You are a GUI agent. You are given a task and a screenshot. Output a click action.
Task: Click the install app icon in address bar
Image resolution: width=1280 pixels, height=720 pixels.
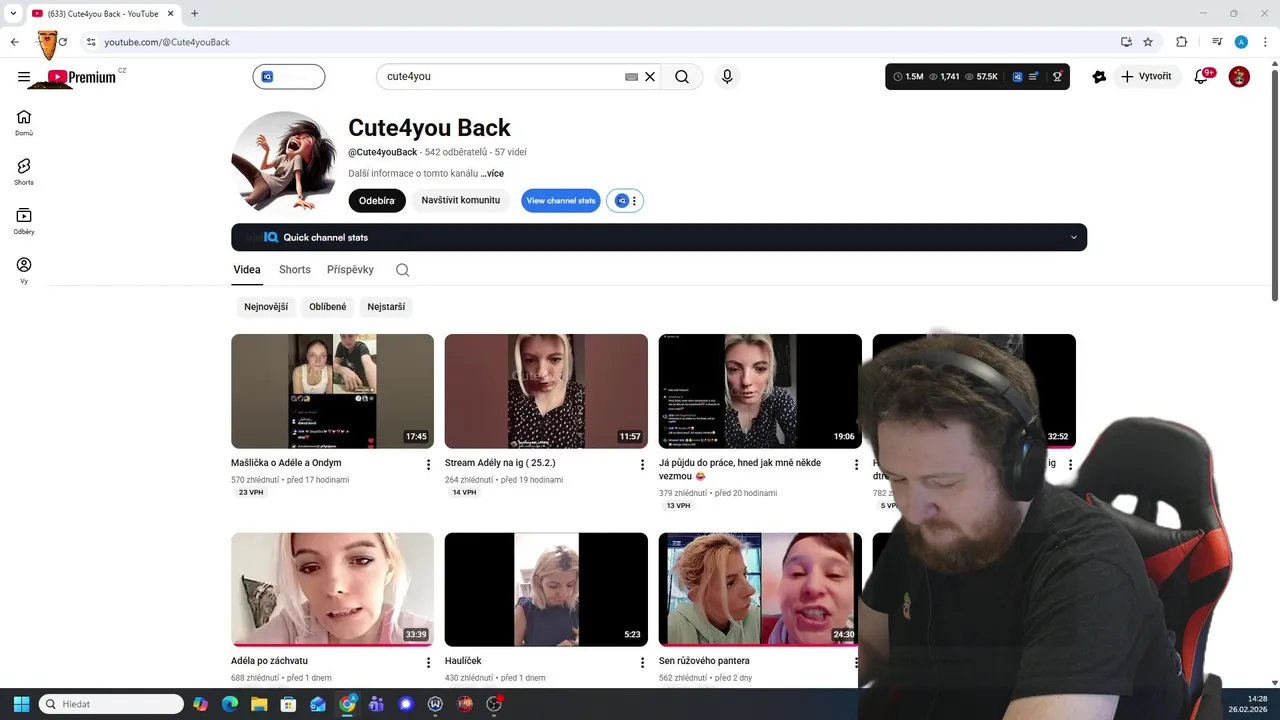pos(1126,42)
